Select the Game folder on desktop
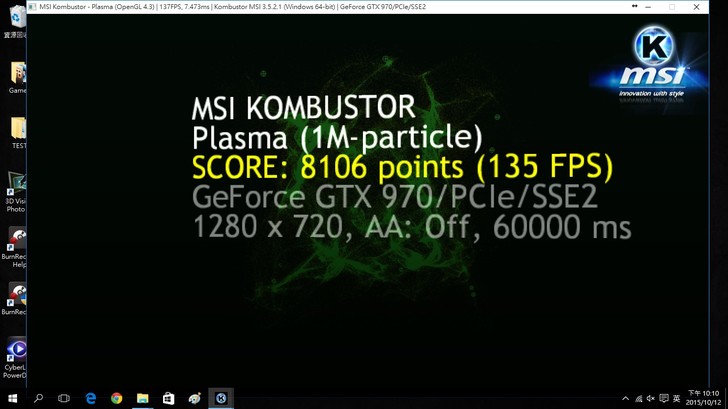The width and height of the screenshot is (728, 409). pyautogui.click(x=18, y=77)
